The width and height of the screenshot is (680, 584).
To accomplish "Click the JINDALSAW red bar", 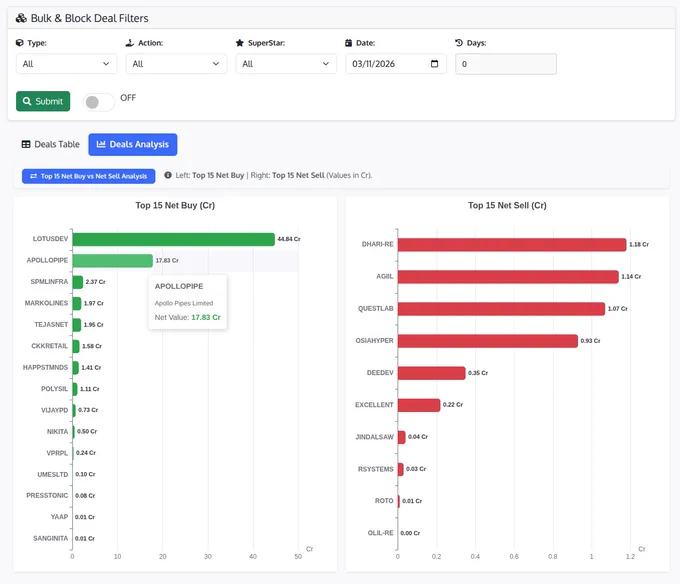I will pyautogui.click(x=402, y=437).
